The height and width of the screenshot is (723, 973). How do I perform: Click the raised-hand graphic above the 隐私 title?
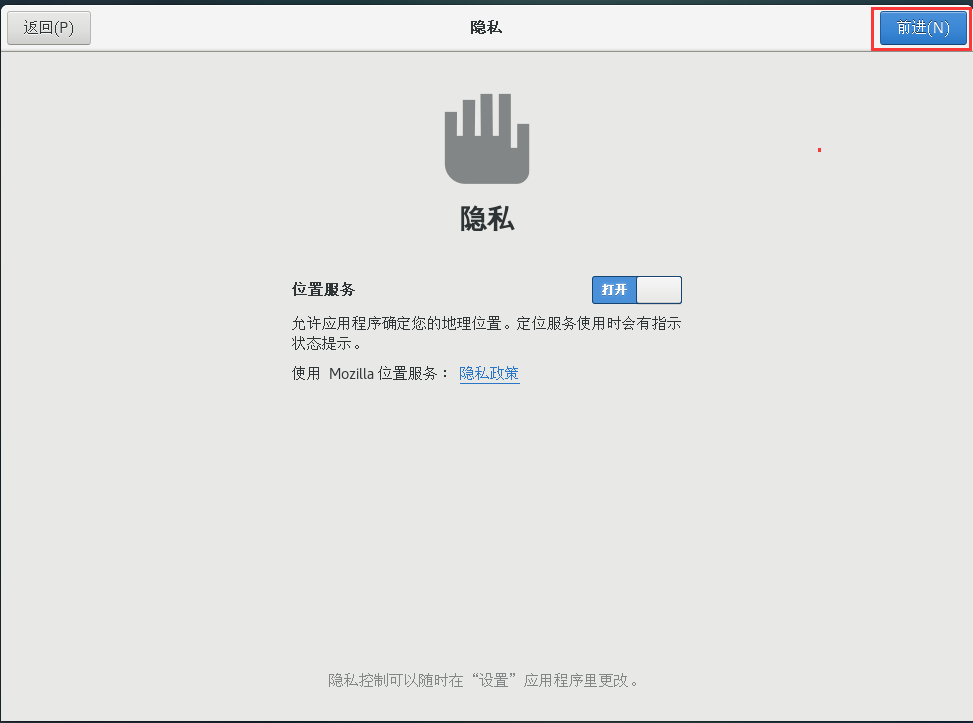pyautogui.click(x=487, y=139)
